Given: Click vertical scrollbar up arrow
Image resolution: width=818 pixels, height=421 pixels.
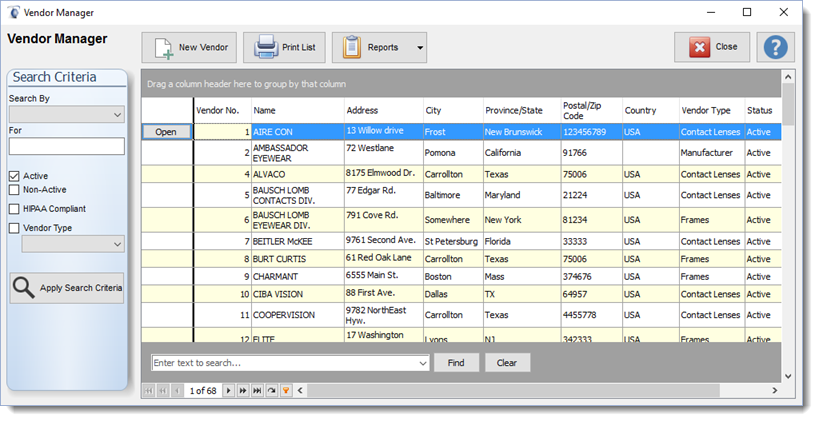Looking at the screenshot, I should [788, 77].
